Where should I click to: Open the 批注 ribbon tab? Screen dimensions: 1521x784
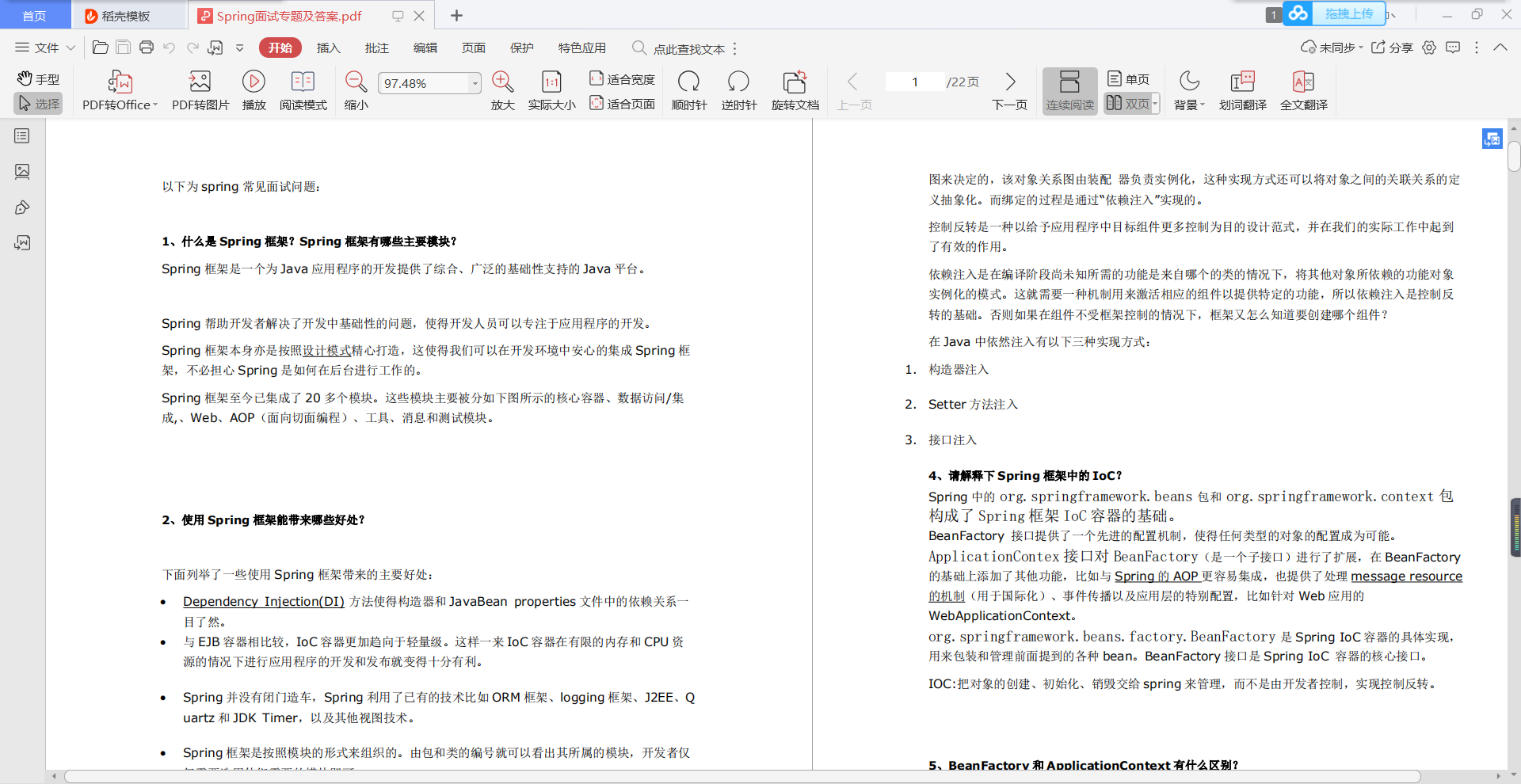(376, 48)
